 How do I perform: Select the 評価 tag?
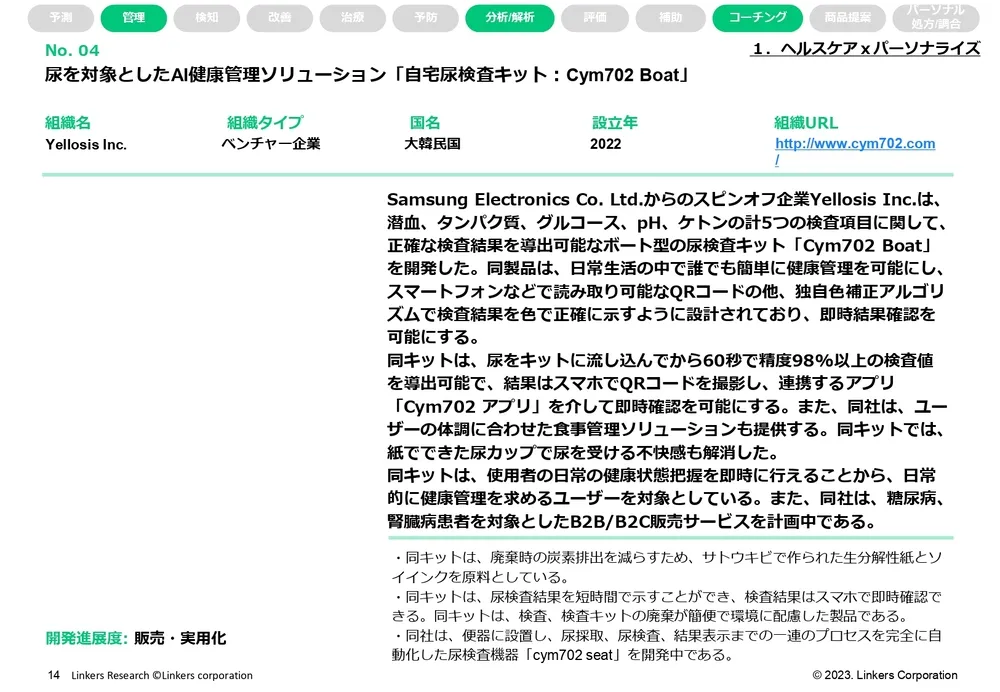(596, 18)
